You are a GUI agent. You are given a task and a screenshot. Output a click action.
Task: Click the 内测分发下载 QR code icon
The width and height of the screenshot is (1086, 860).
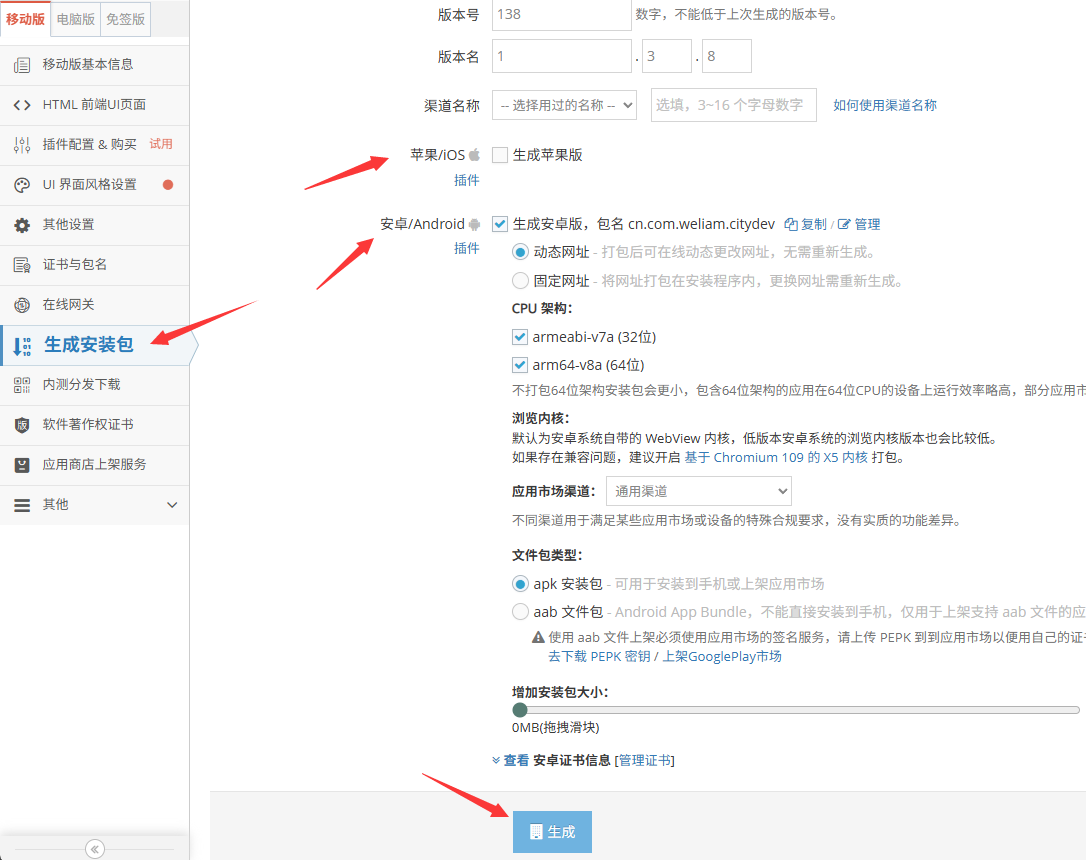(x=22, y=385)
